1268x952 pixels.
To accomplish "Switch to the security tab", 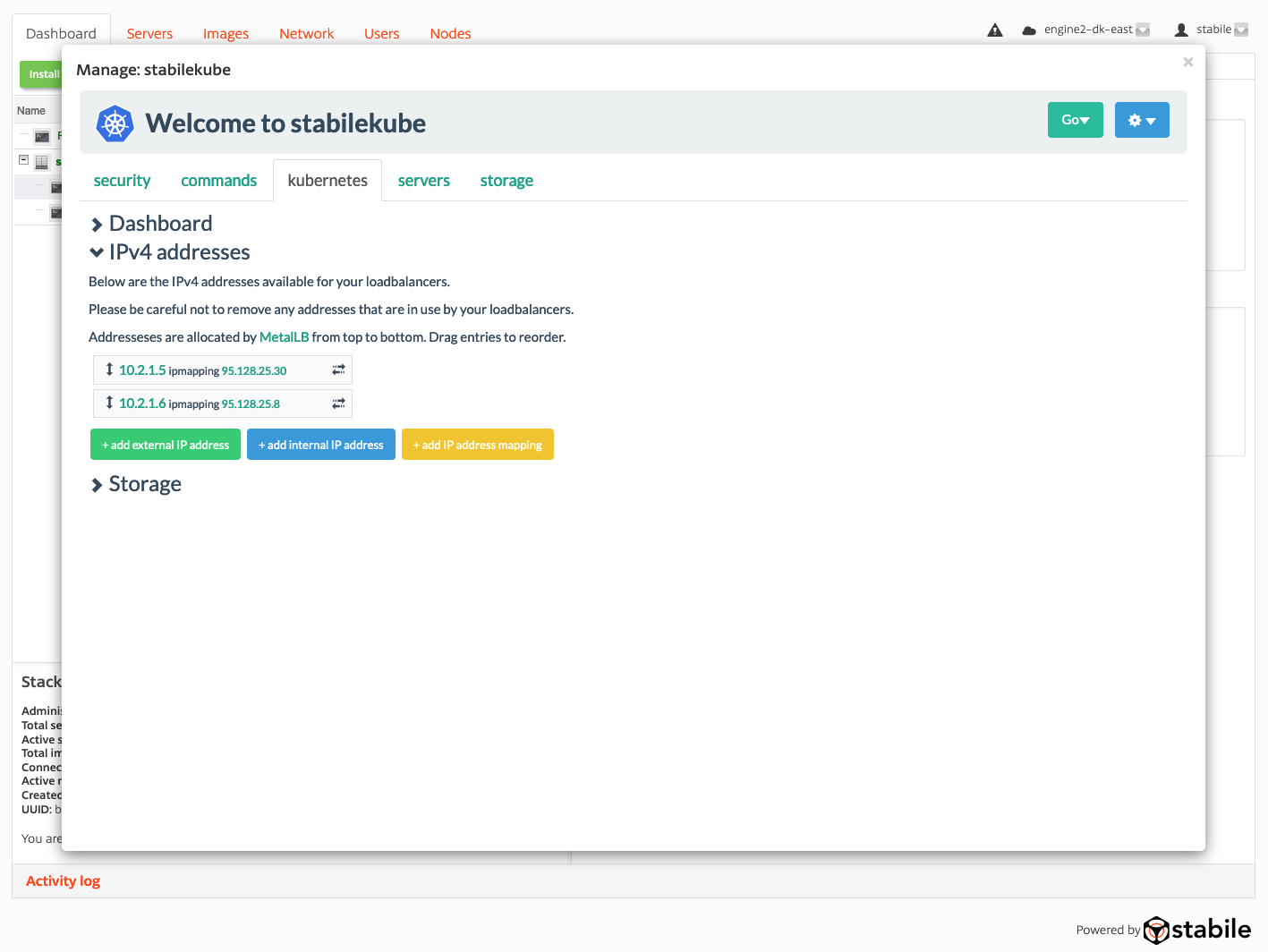I will coord(123,181).
